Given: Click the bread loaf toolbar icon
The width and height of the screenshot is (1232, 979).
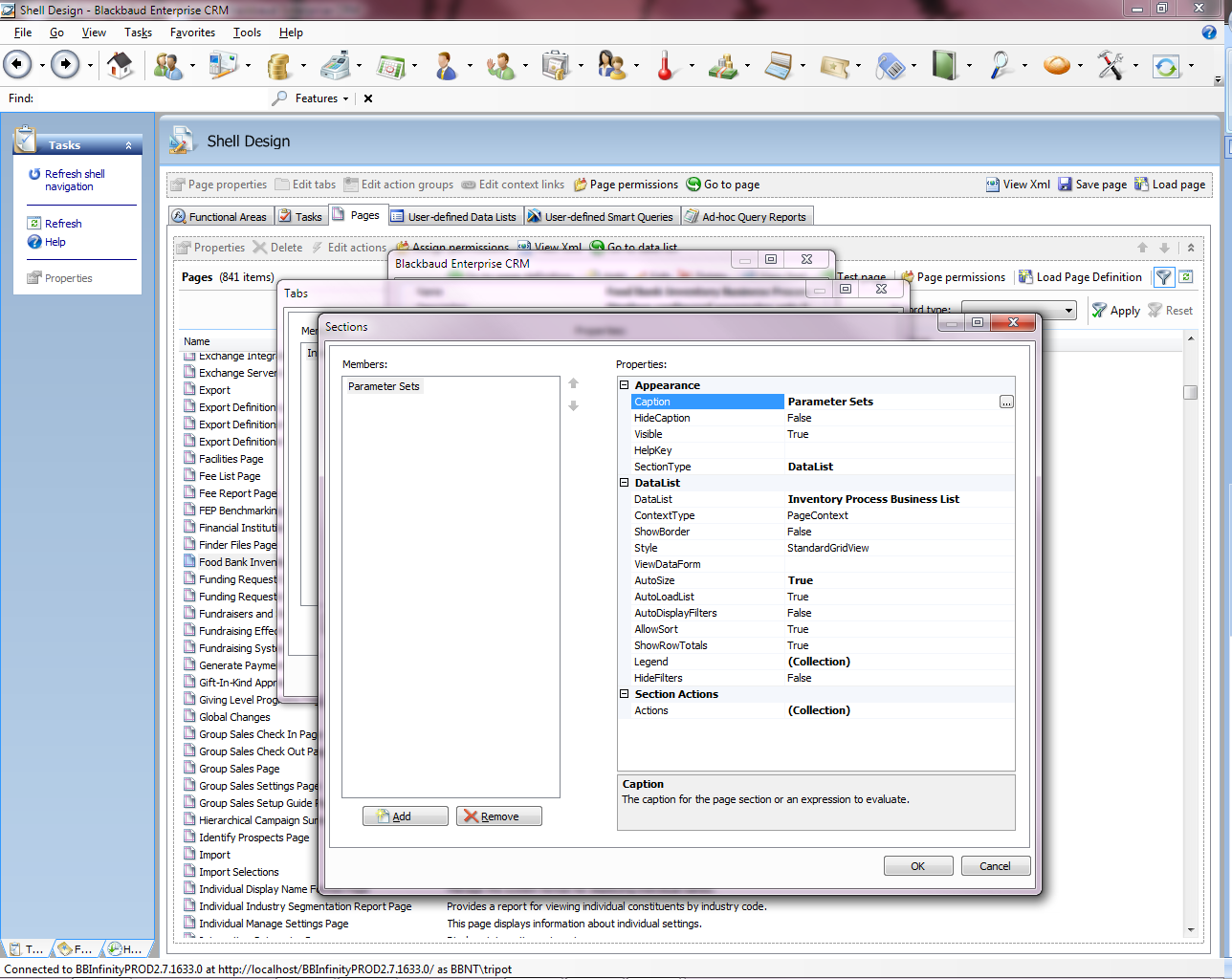Looking at the screenshot, I should (1057, 65).
